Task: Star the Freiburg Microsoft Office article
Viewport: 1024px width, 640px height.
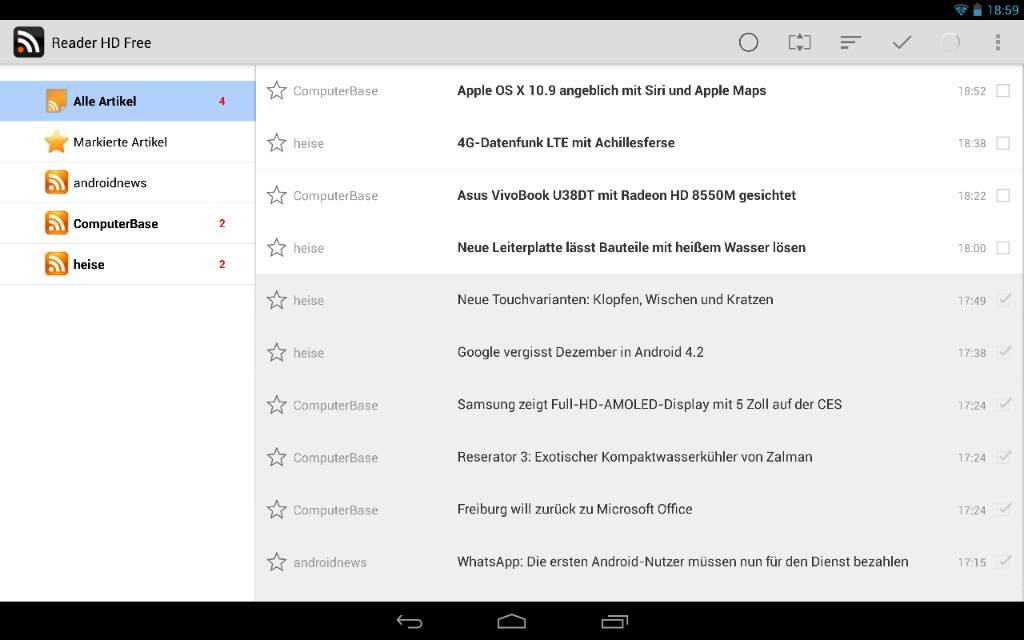Action: tap(277, 509)
